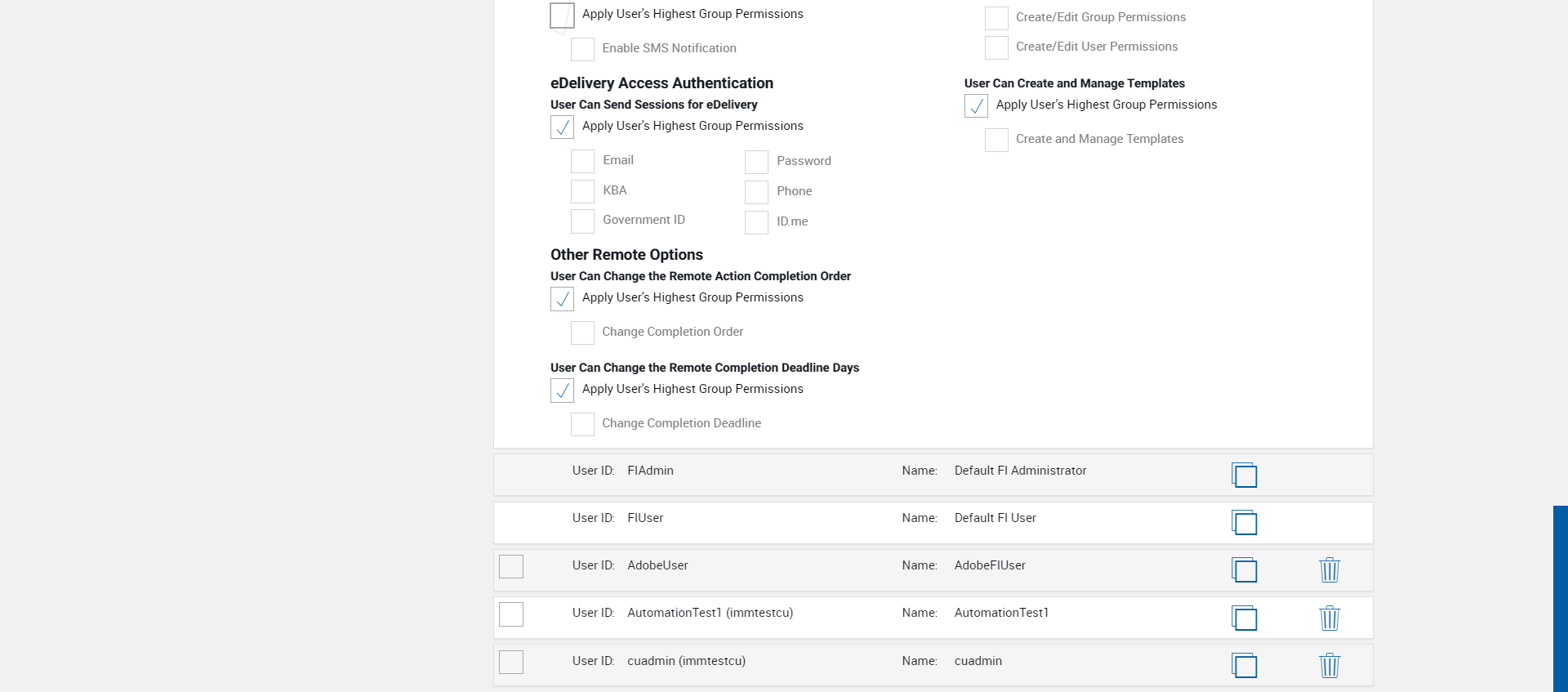Enable the ID.me authentication checkbox
Viewport: 1568px width, 692px height.
pyautogui.click(x=756, y=222)
